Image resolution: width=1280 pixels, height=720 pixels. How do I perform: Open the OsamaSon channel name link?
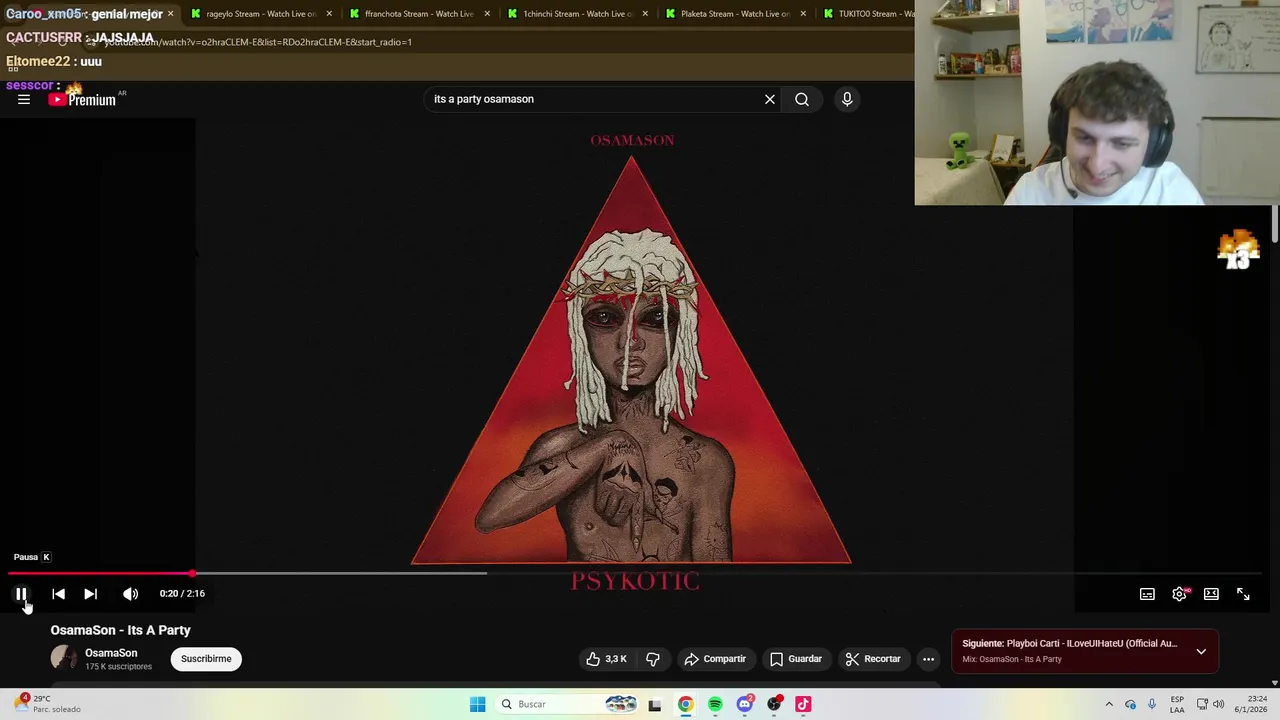[111, 653]
